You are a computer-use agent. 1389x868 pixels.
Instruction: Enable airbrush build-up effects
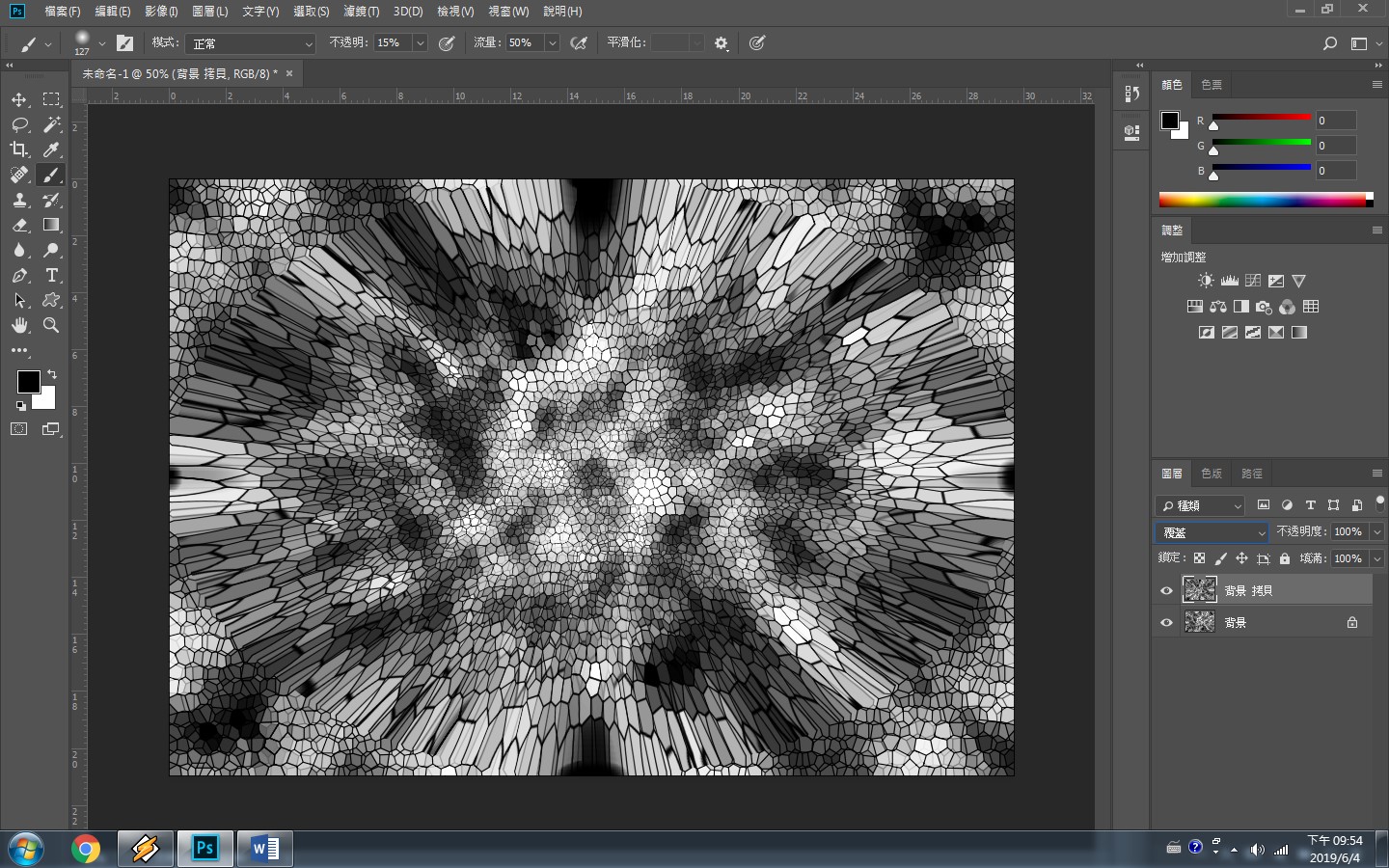click(x=579, y=43)
